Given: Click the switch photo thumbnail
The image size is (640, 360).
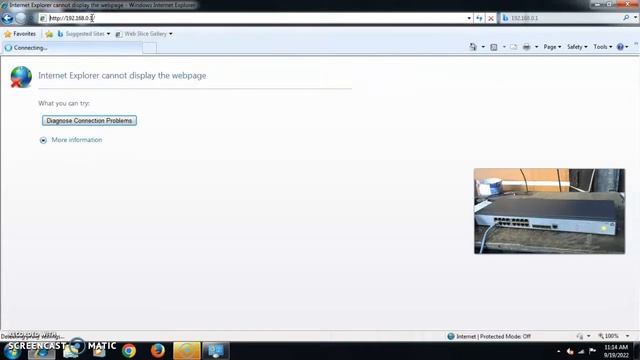Looking at the screenshot, I should point(549,211).
